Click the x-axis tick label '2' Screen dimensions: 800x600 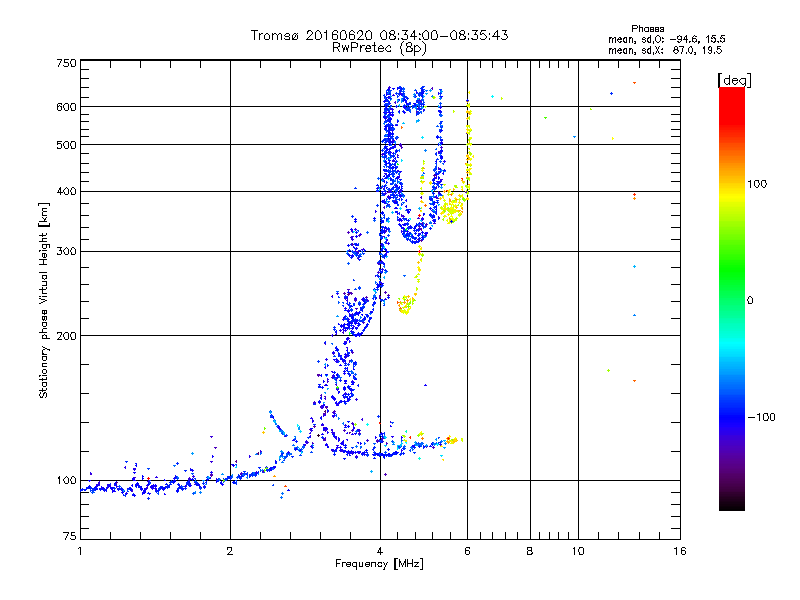point(230,551)
